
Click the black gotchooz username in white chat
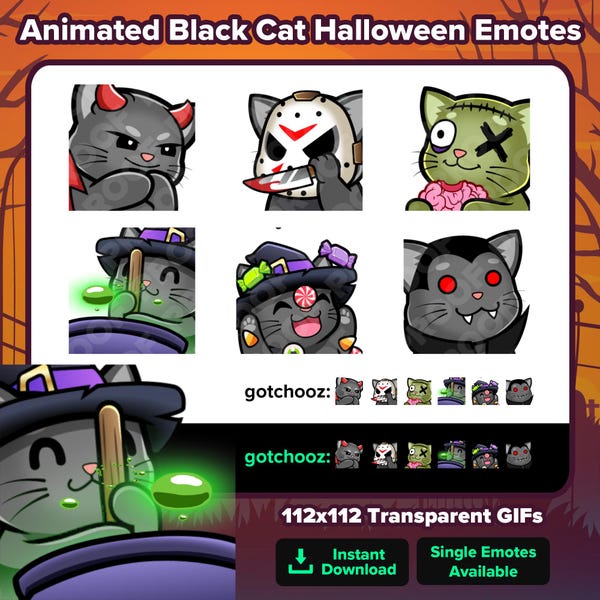287,393
